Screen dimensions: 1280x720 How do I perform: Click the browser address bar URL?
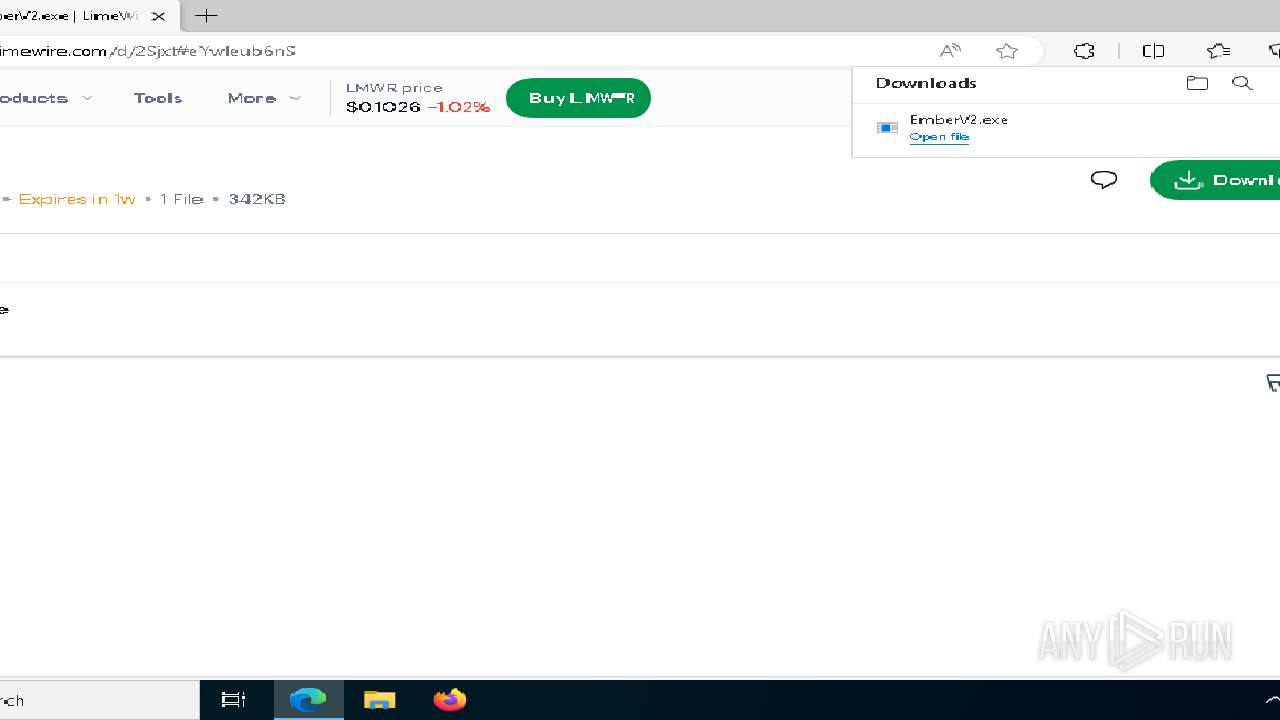coord(148,51)
